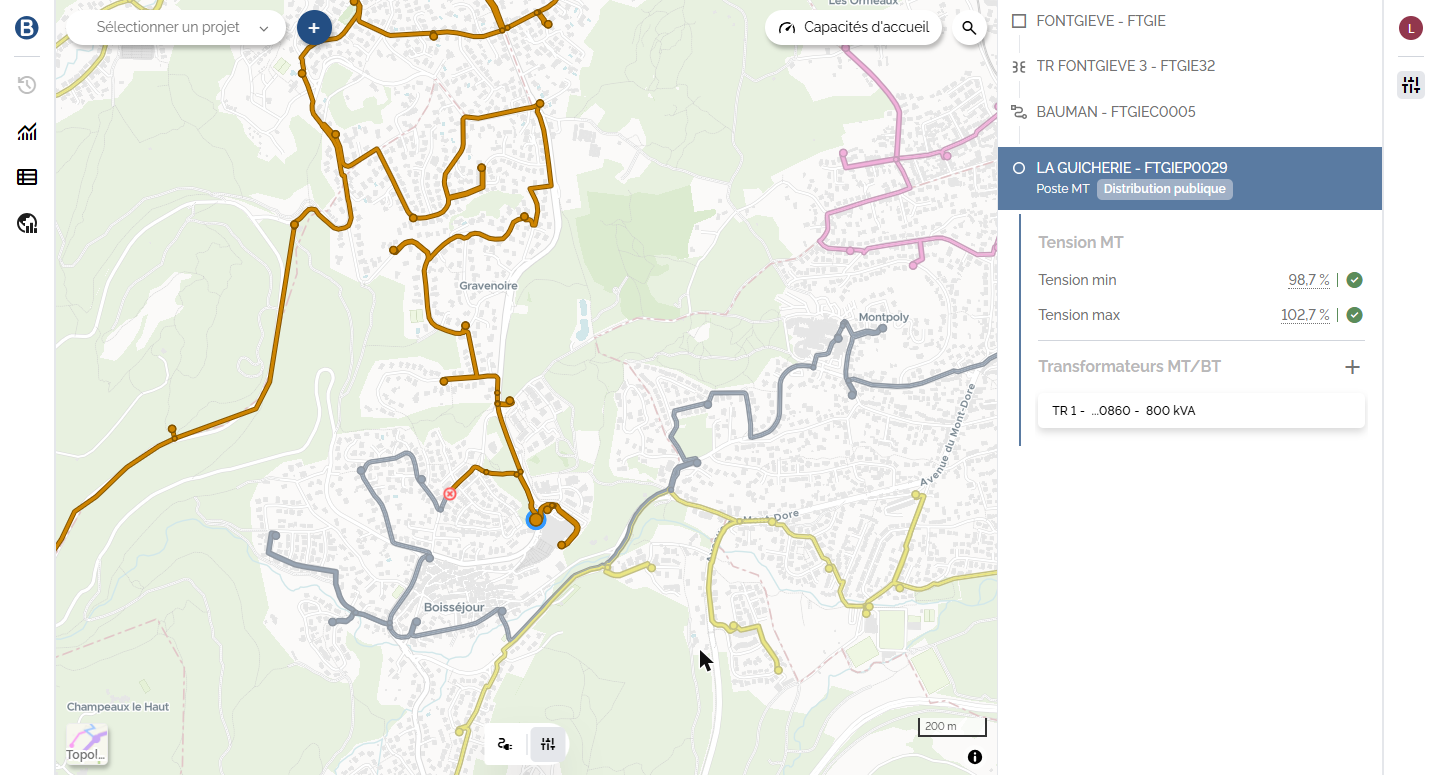This screenshot has height=775, width=1438.
Task: Open the table list view icon
Action: (27, 177)
